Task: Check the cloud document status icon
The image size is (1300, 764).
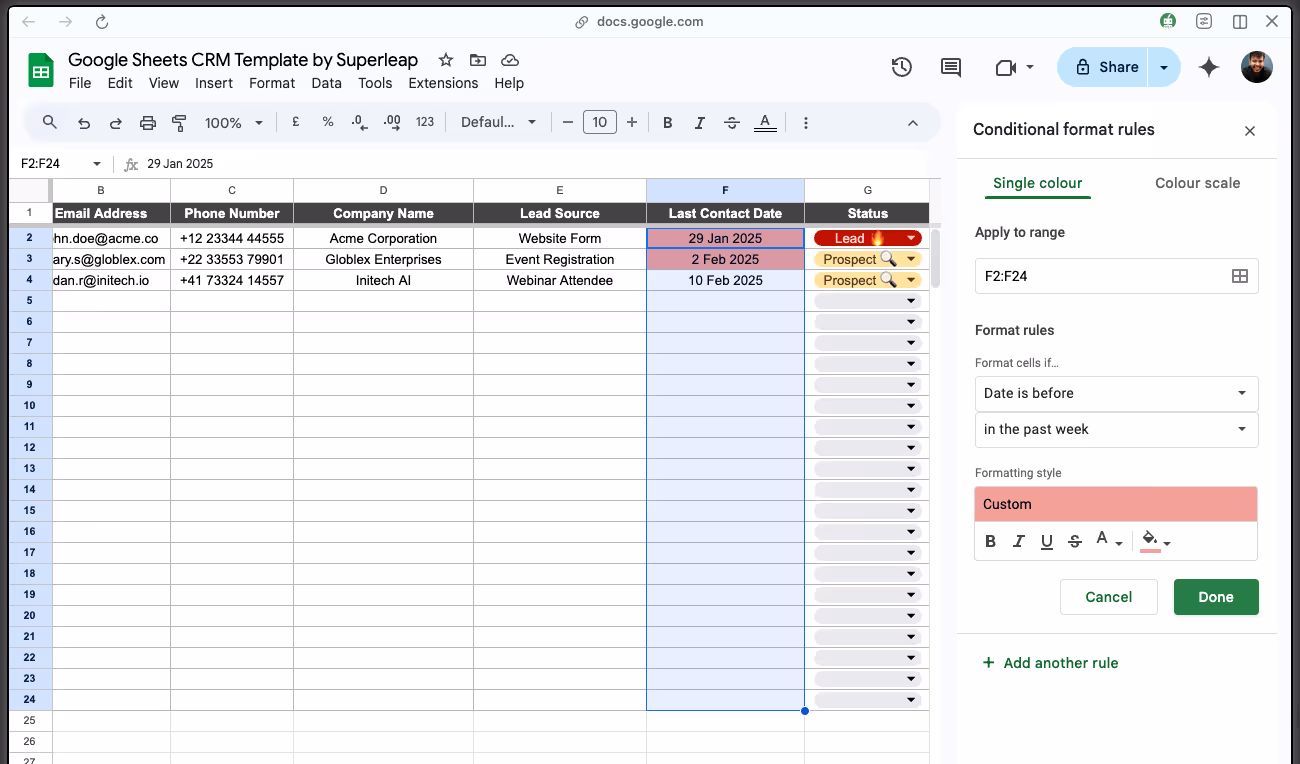Action: tap(510, 60)
